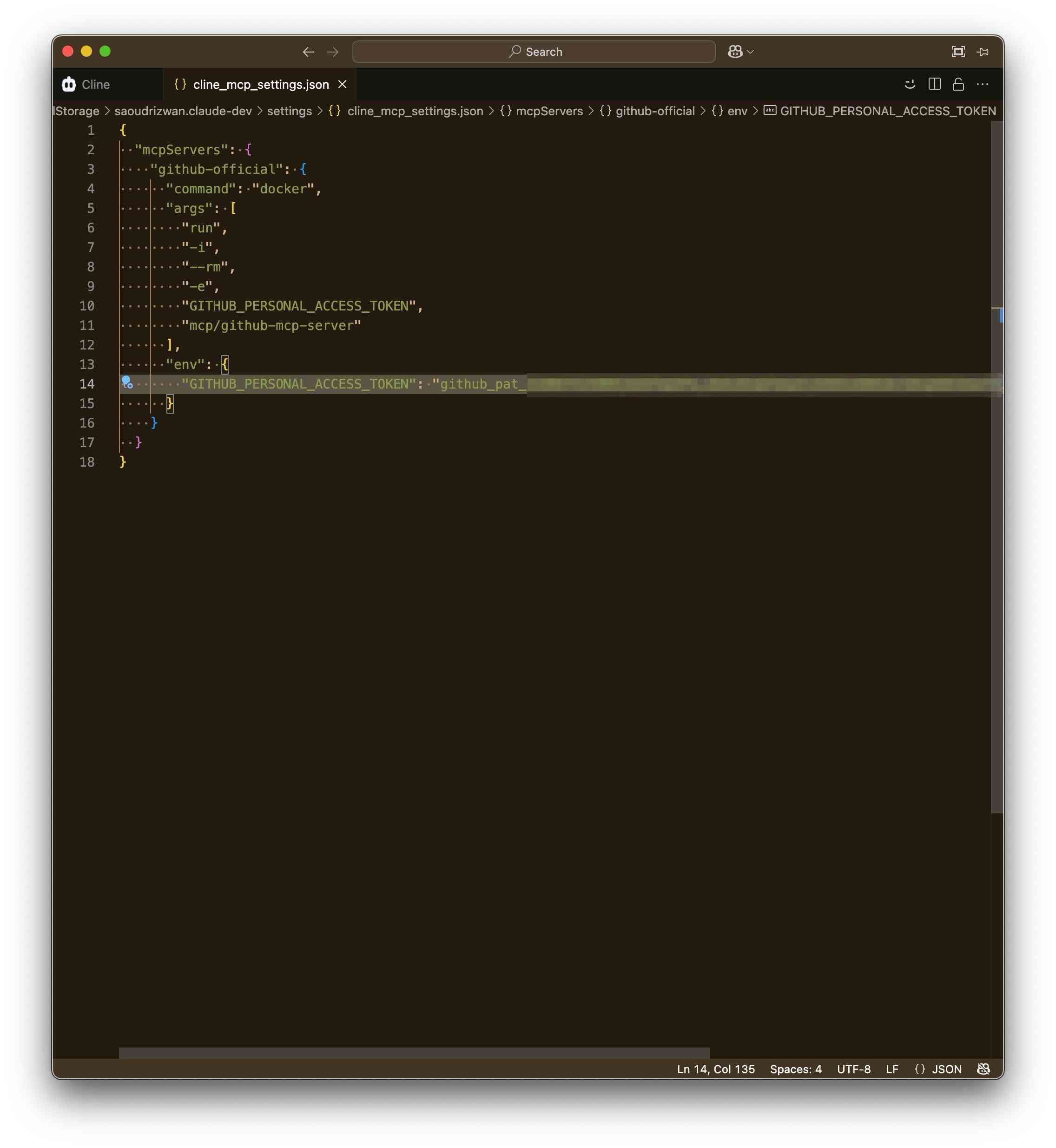Split the editor to the right
This screenshot has width=1056, height=1148.
(x=934, y=85)
